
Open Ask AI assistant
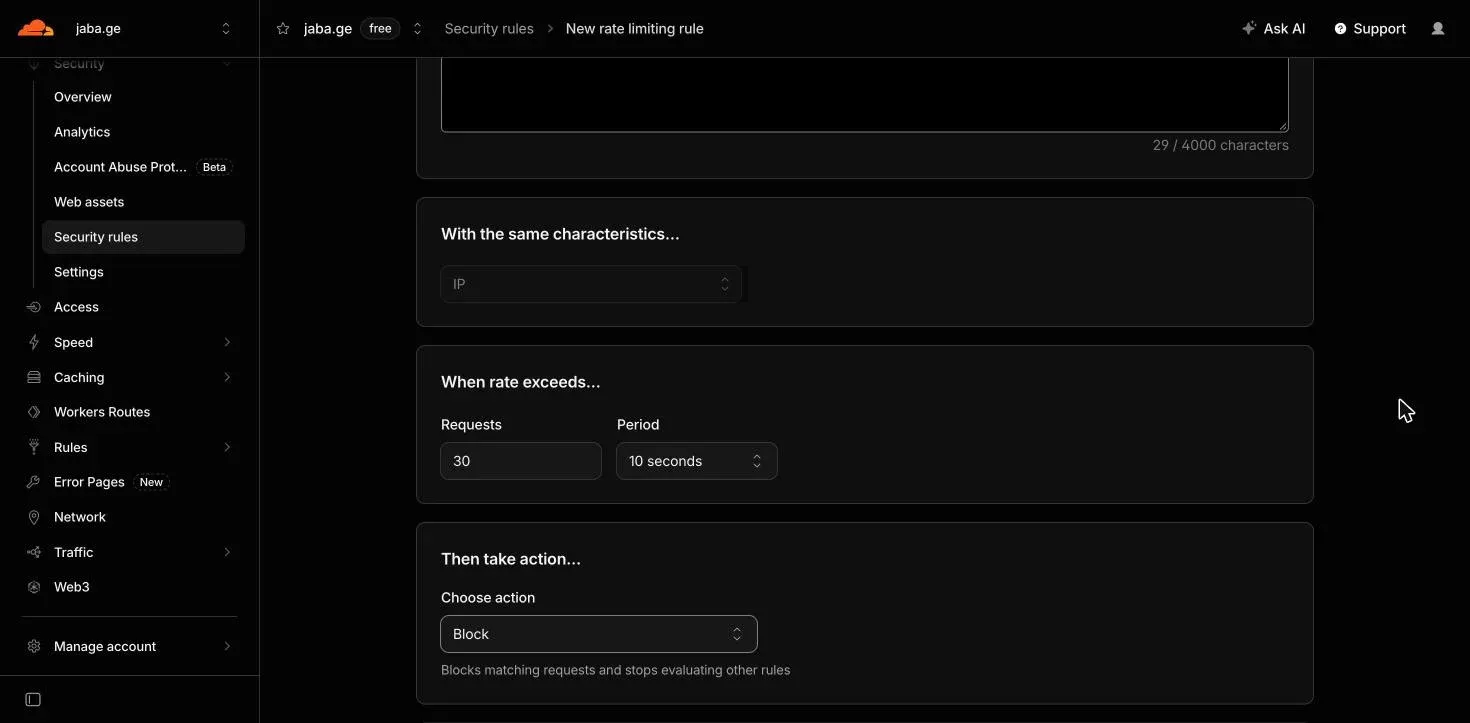point(1274,29)
